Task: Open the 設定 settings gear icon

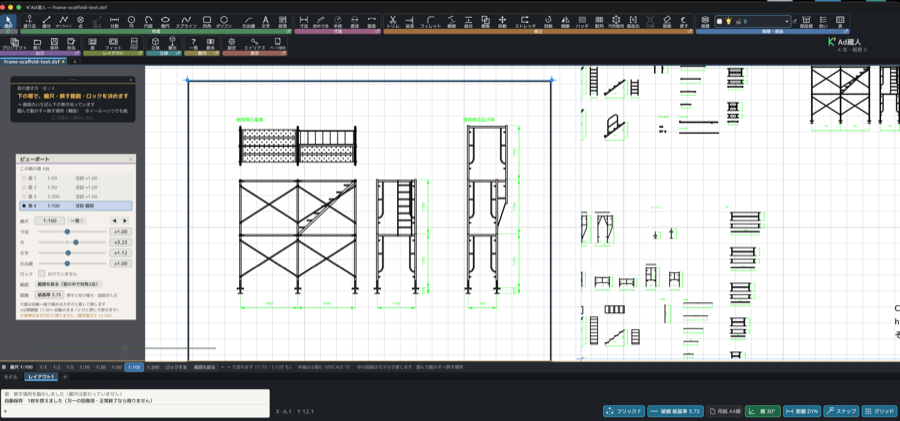Action: tap(231, 44)
